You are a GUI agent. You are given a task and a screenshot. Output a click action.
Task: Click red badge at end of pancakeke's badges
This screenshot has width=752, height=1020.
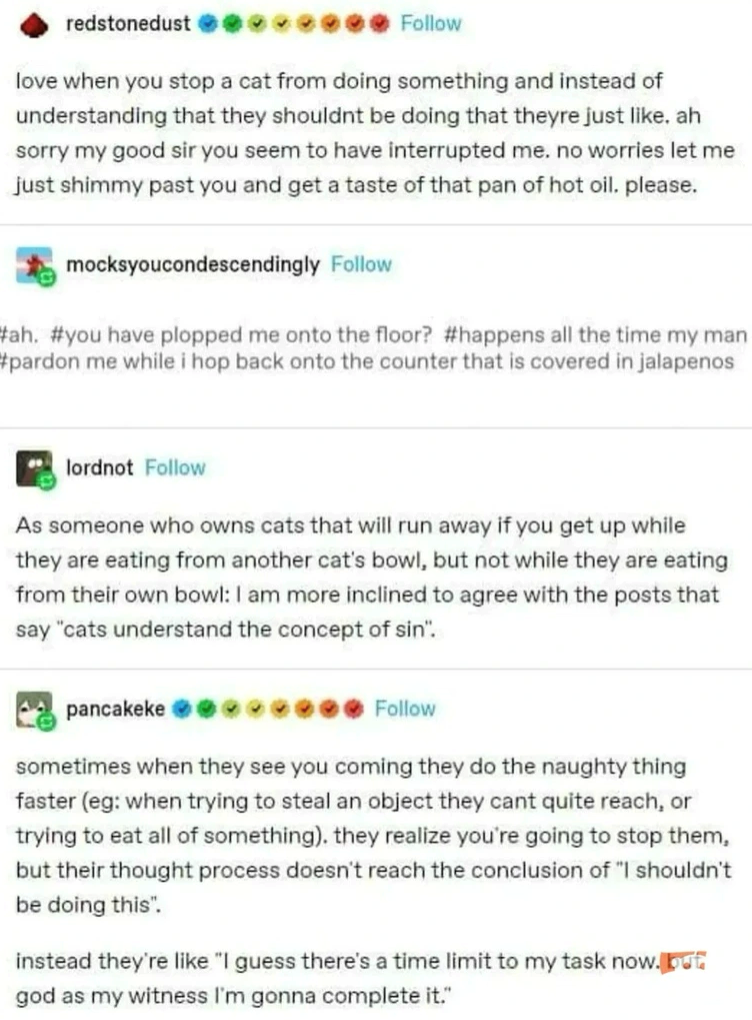(354, 708)
